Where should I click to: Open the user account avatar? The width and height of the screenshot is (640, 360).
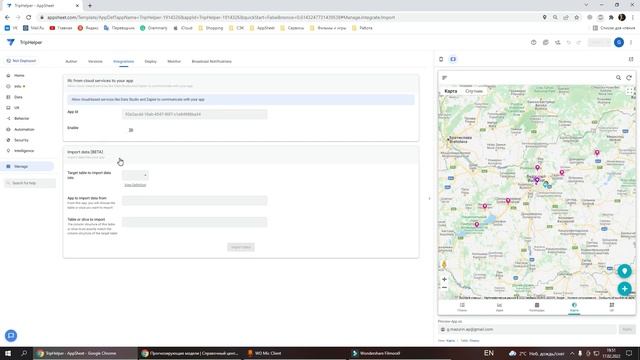point(619,42)
